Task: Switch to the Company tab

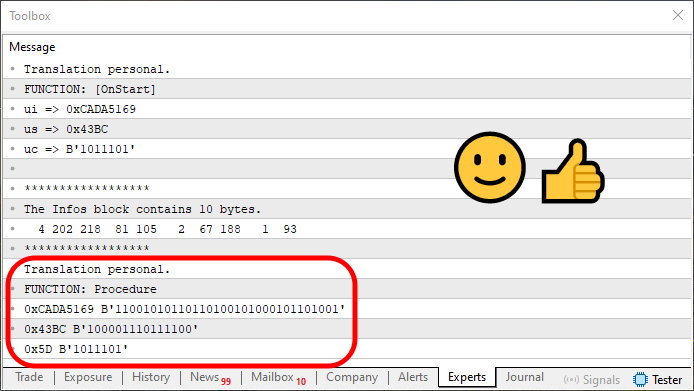Action: click(352, 377)
